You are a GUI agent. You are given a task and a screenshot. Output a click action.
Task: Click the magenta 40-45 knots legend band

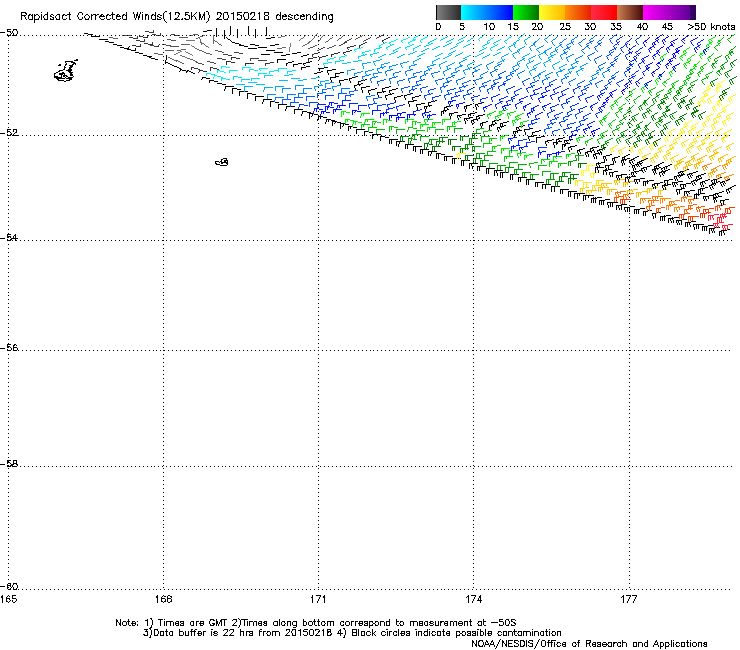656,12
